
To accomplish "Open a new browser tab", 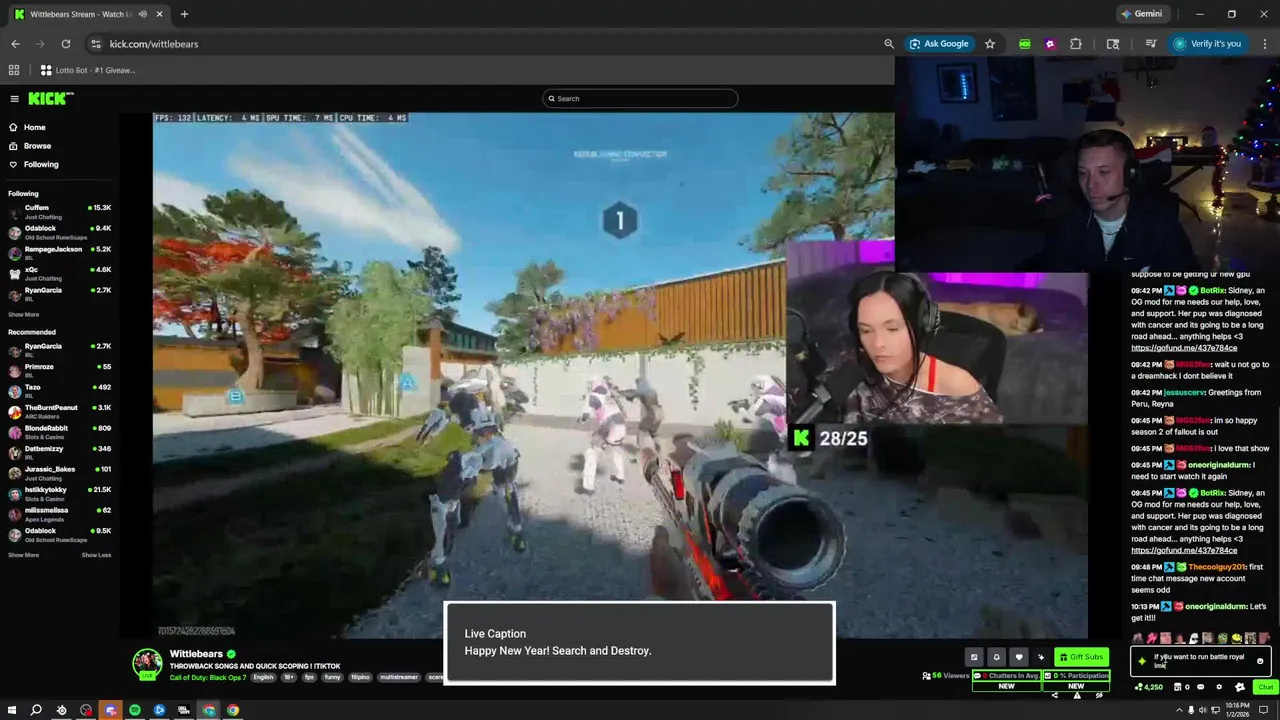I will (184, 14).
